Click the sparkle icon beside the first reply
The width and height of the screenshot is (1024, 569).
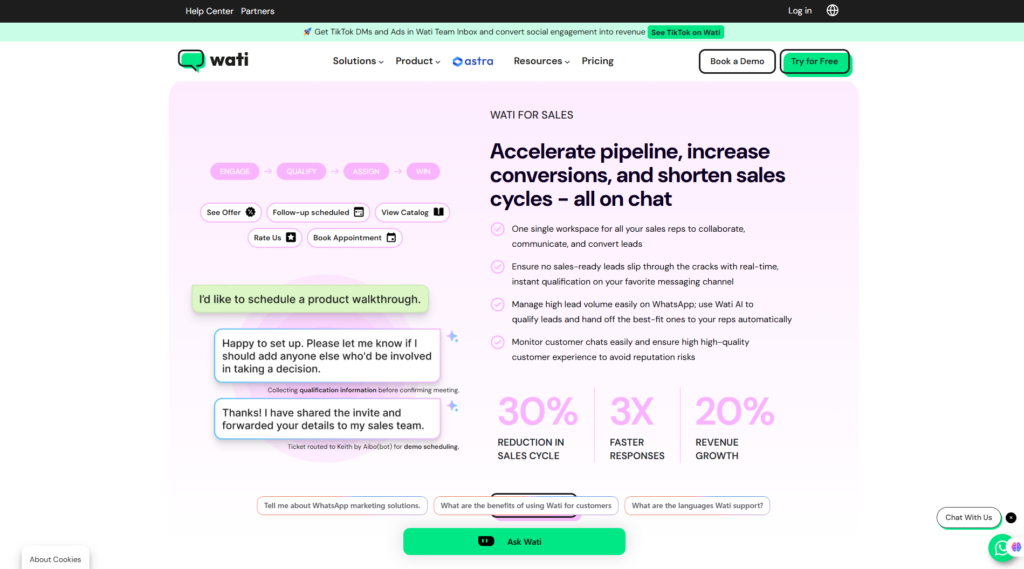[452, 337]
